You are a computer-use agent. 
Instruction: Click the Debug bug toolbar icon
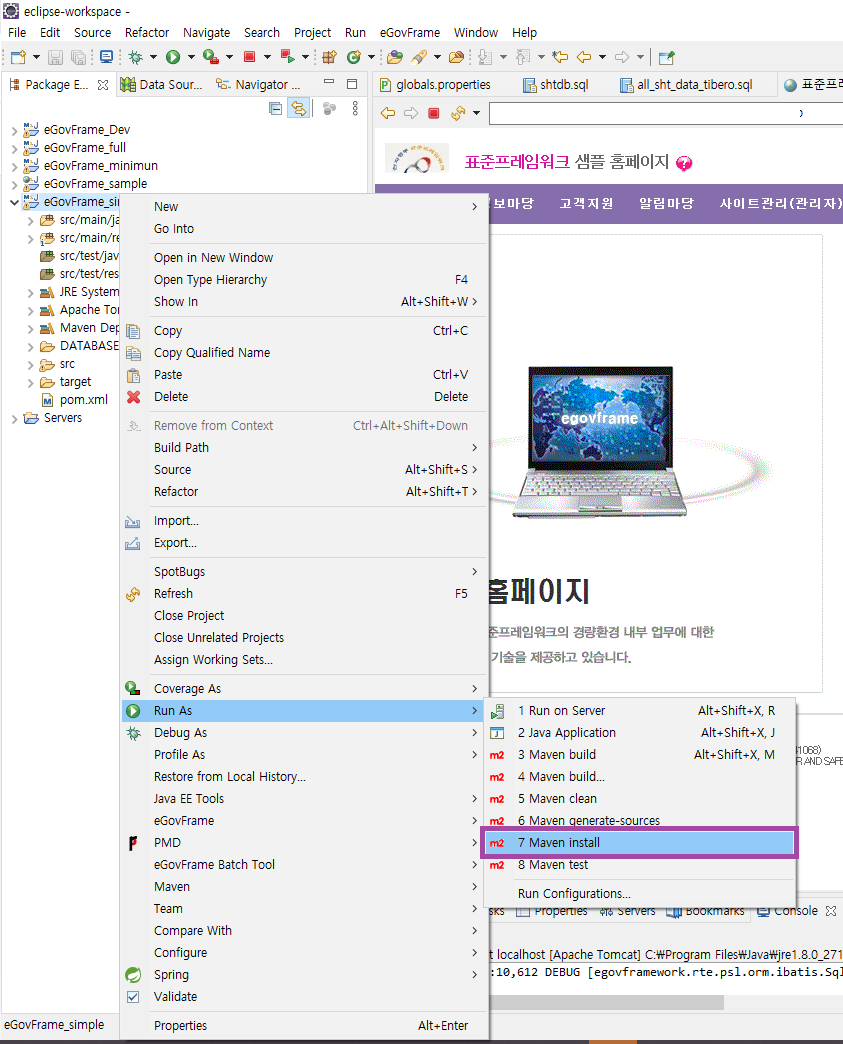point(136,57)
